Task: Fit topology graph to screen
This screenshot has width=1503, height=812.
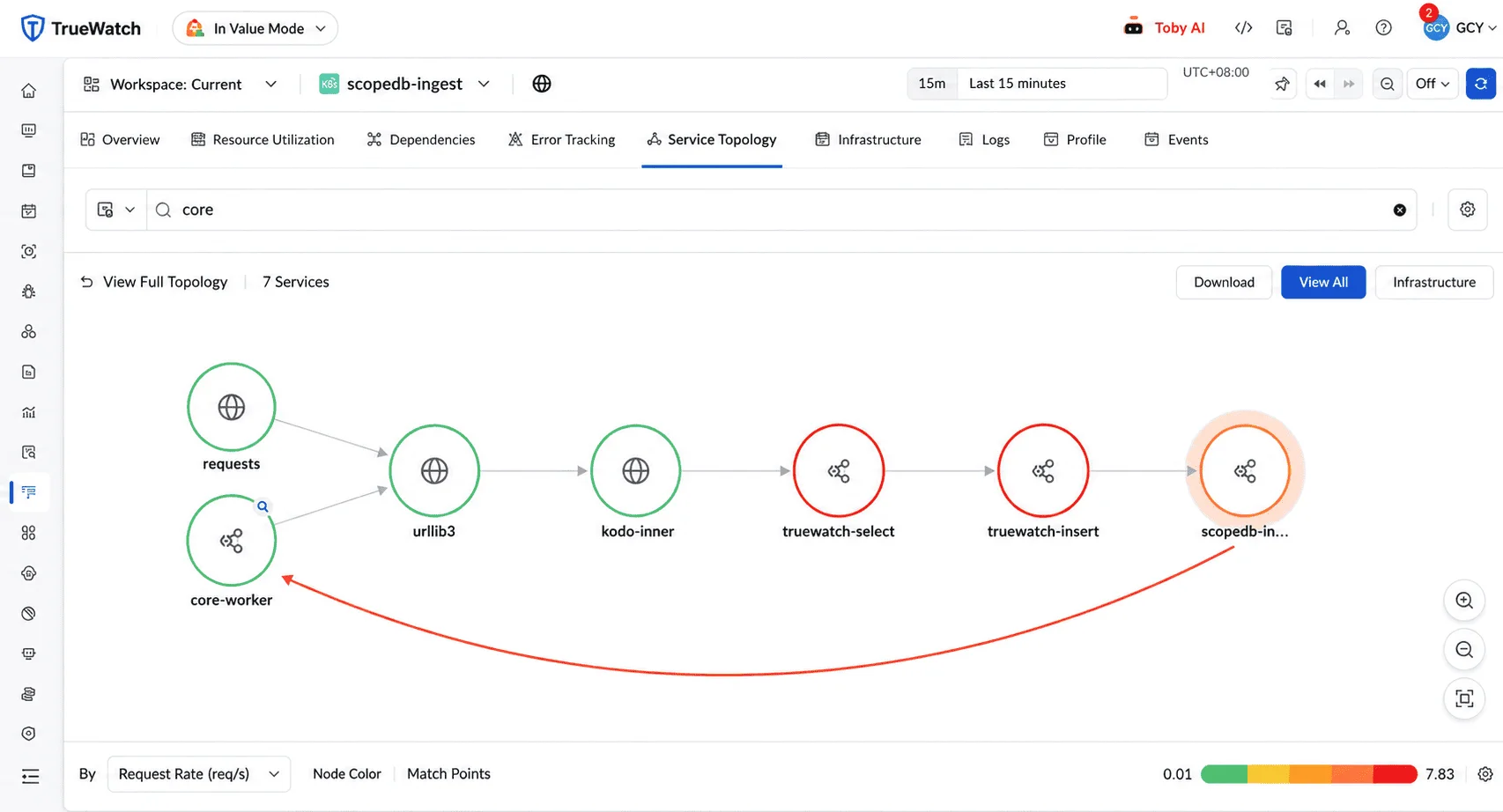Action: point(1464,699)
